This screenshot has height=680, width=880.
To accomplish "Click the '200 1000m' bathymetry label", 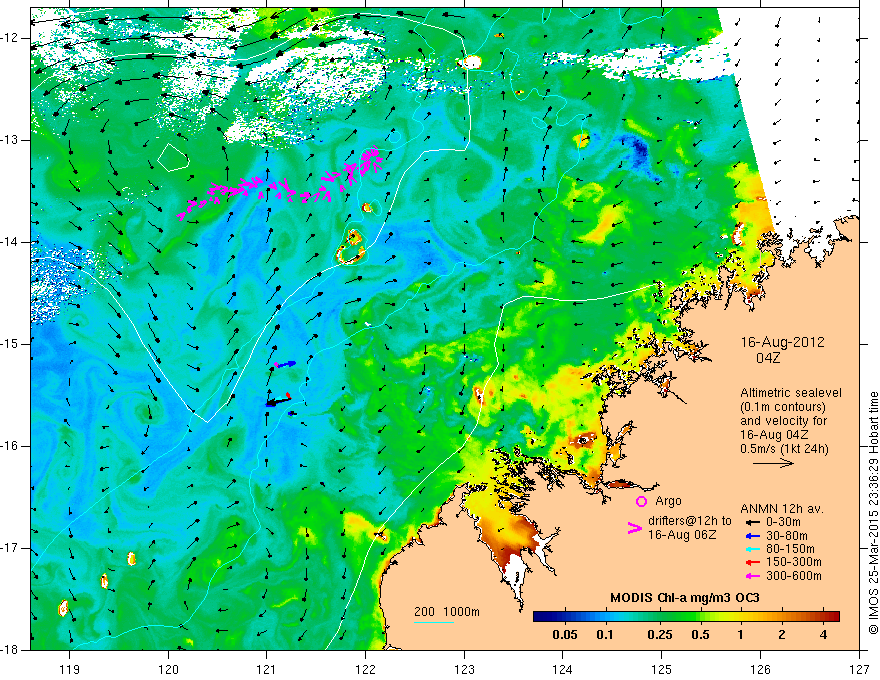I will [x=447, y=612].
